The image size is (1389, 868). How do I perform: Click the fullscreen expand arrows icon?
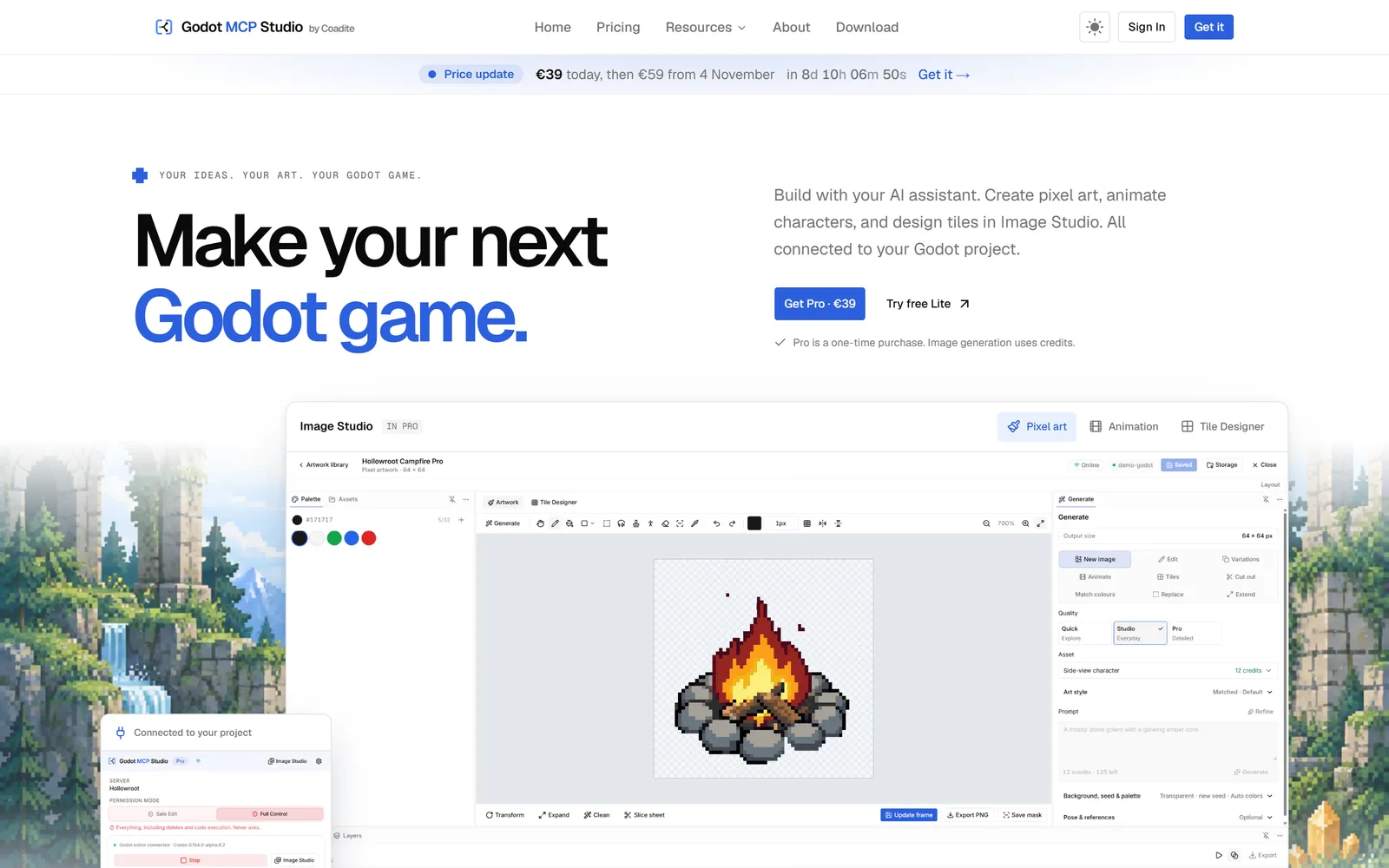1040,523
